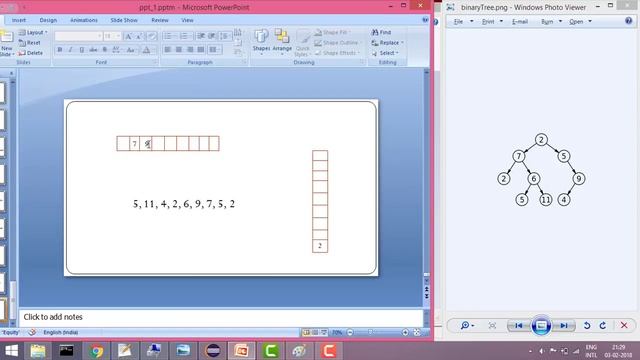This screenshot has width=640, height=360.
Task: Click Decrease List Level icon
Action: tap(201, 36)
